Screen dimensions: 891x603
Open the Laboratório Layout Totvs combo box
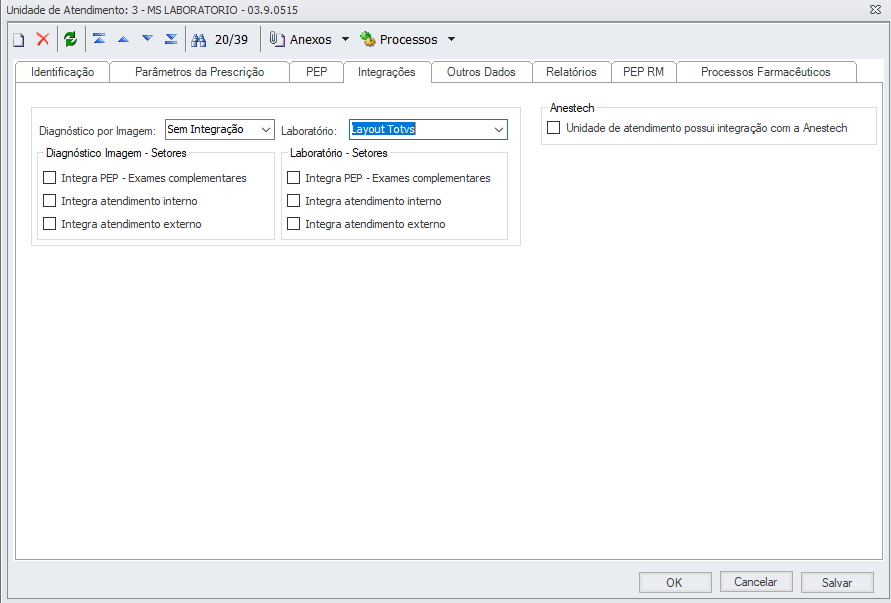click(x=428, y=130)
